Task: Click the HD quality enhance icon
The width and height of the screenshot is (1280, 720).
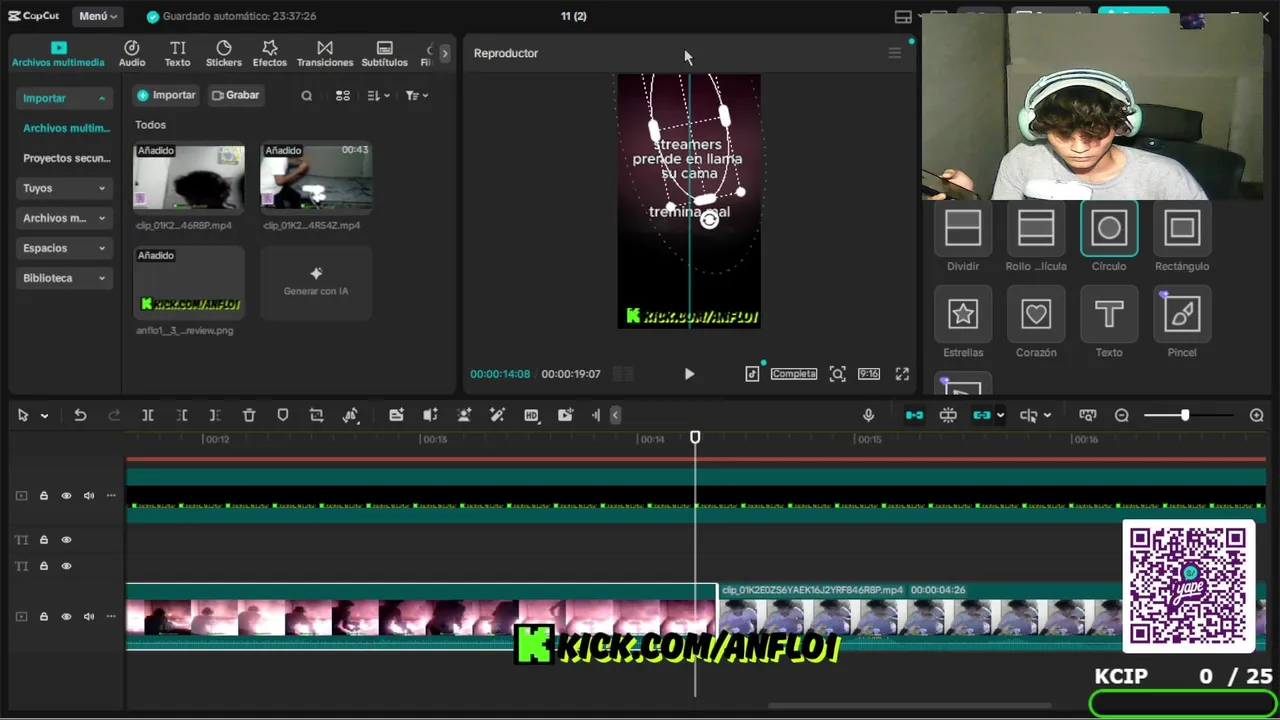Action: tap(531, 415)
